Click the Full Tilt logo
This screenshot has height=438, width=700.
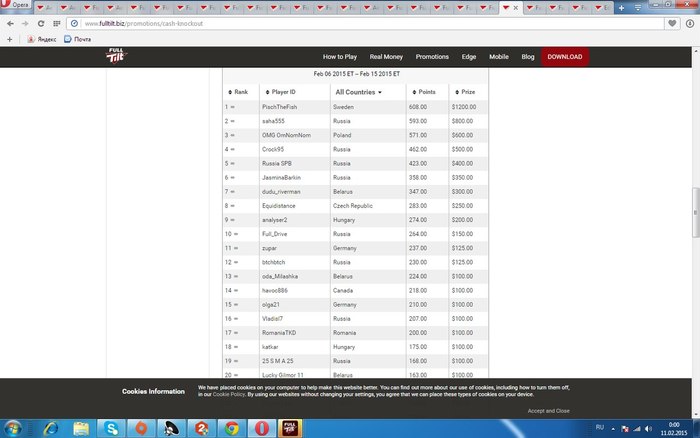117,55
